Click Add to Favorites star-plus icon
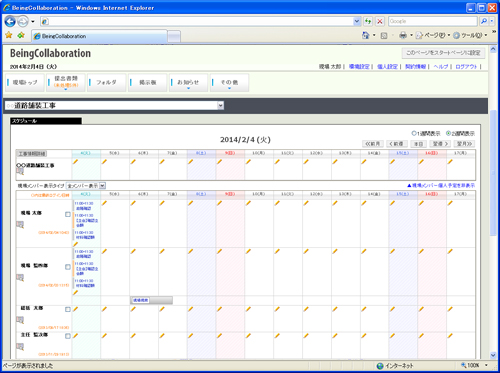 (21, 35)
